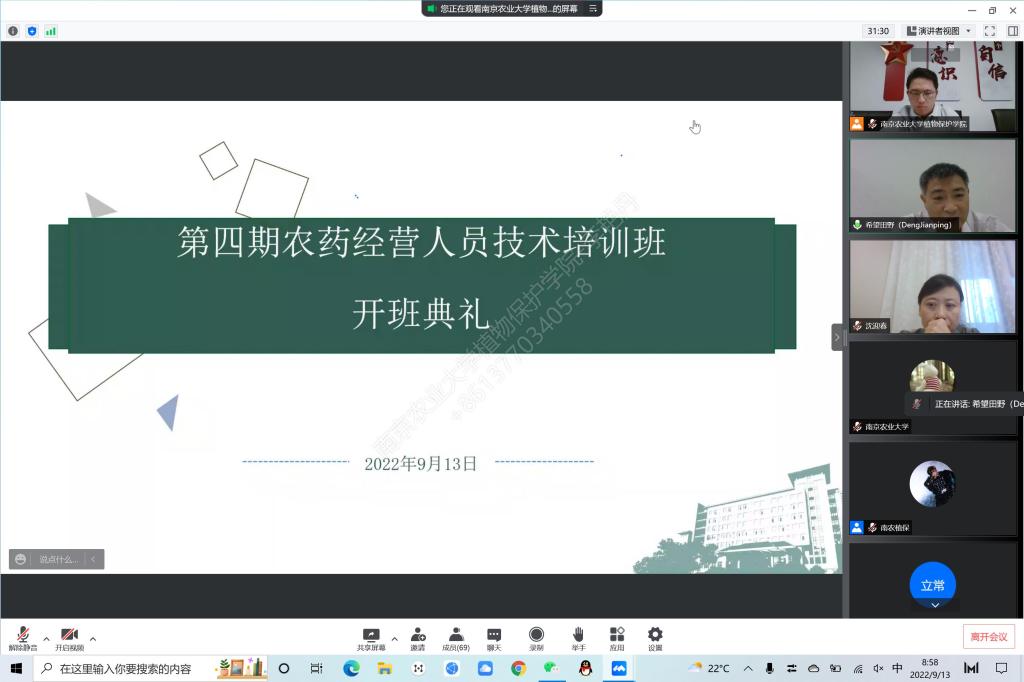Open the 成员(69) participants list
This screenshot has width=1024, height=682.
point(456,637)
